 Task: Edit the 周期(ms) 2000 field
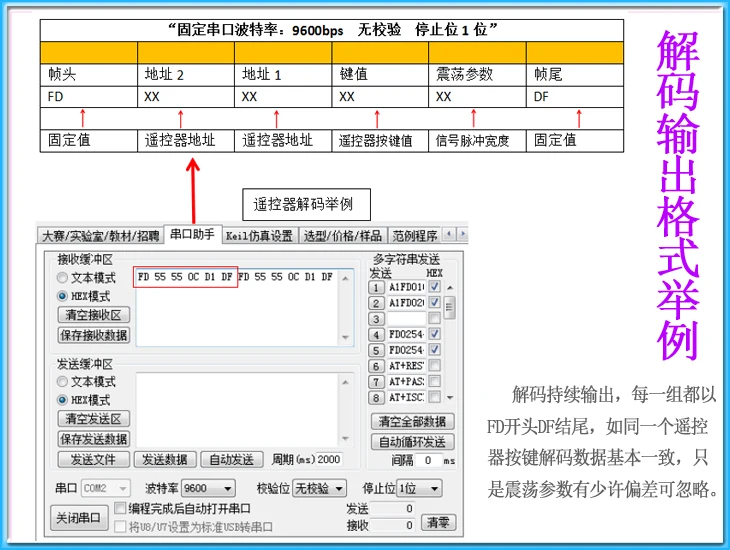click(329, 459)
